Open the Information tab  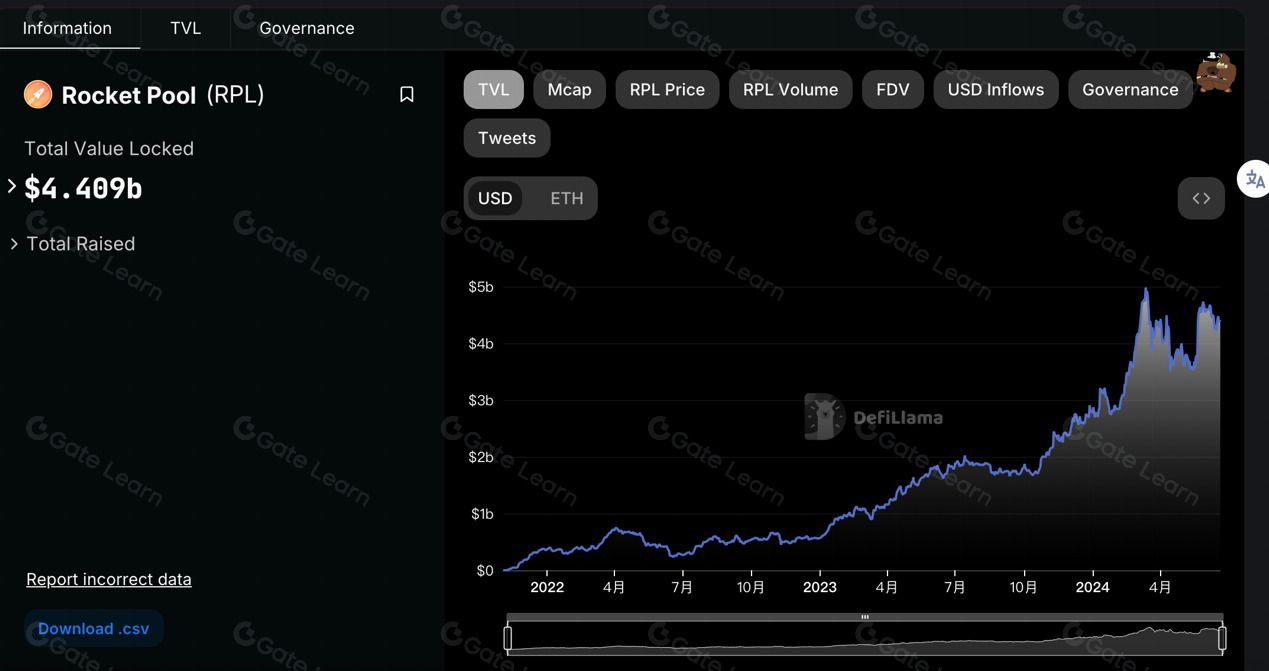tap(68, 28)
